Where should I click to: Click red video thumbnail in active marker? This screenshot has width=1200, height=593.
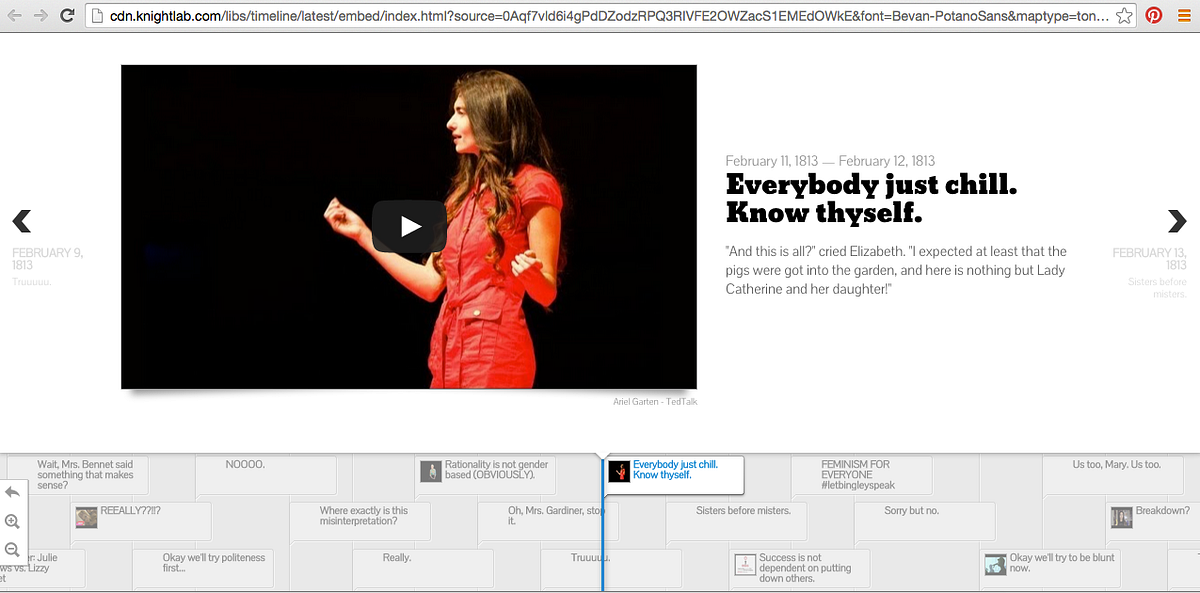[x=619, y=471]
